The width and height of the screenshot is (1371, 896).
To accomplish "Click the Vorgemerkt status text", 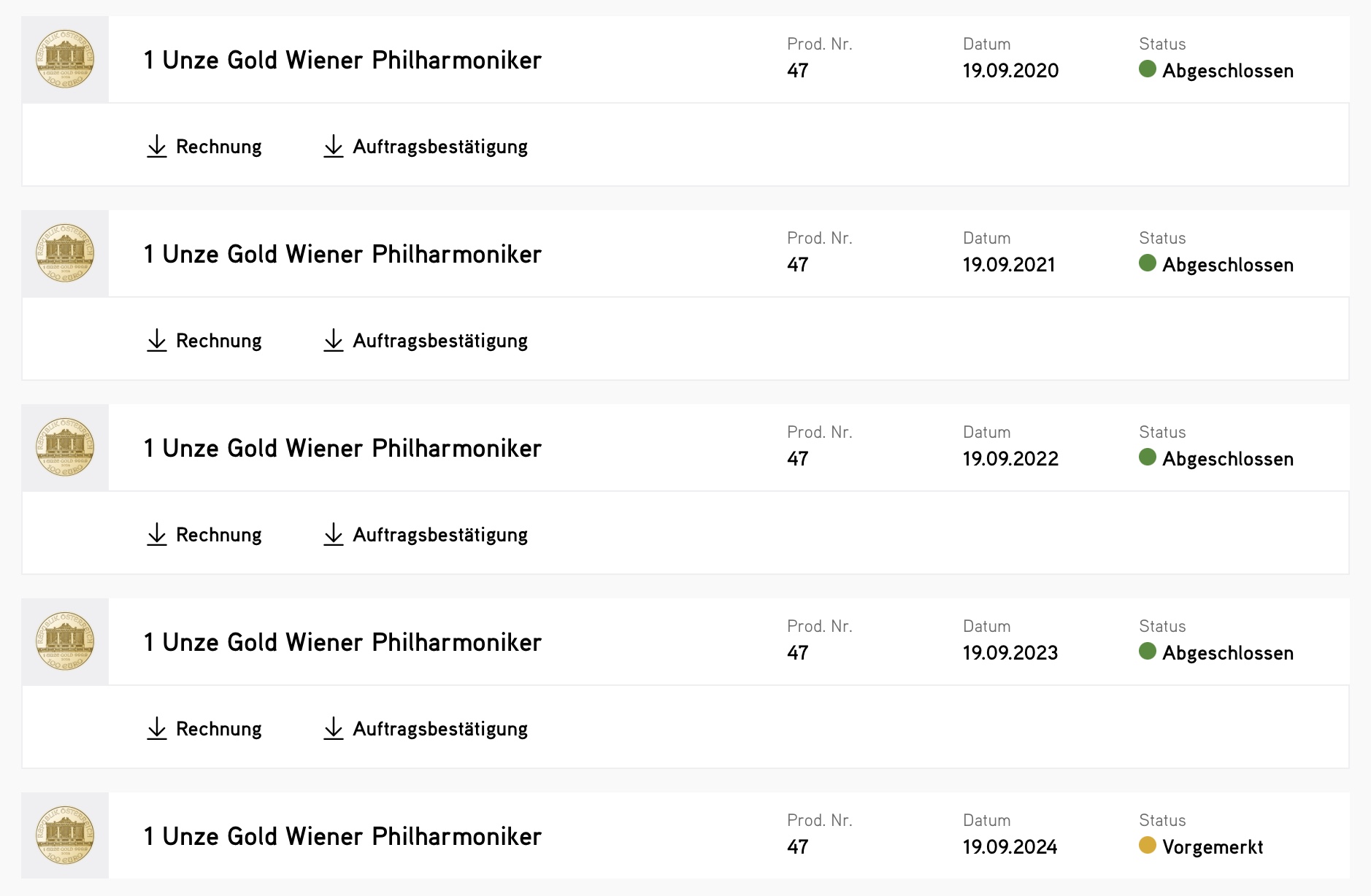I will point(1213,847).
